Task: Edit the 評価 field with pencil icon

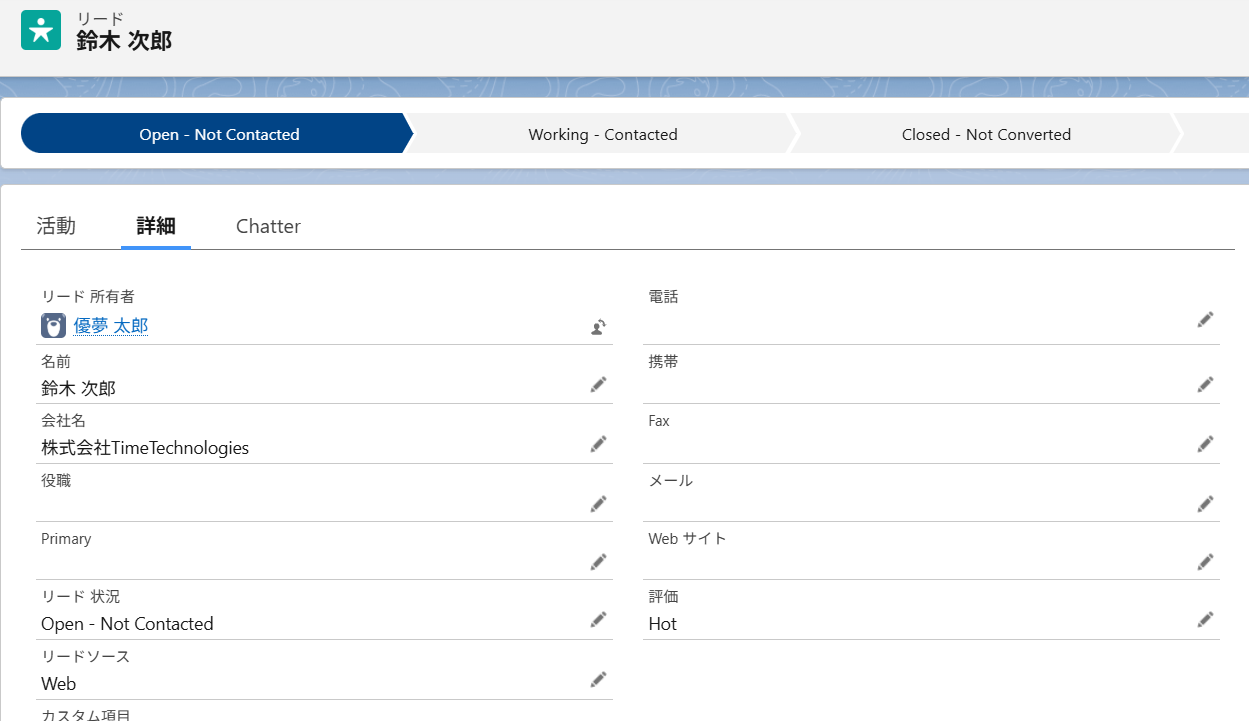Action: [x=1205, y=620]
